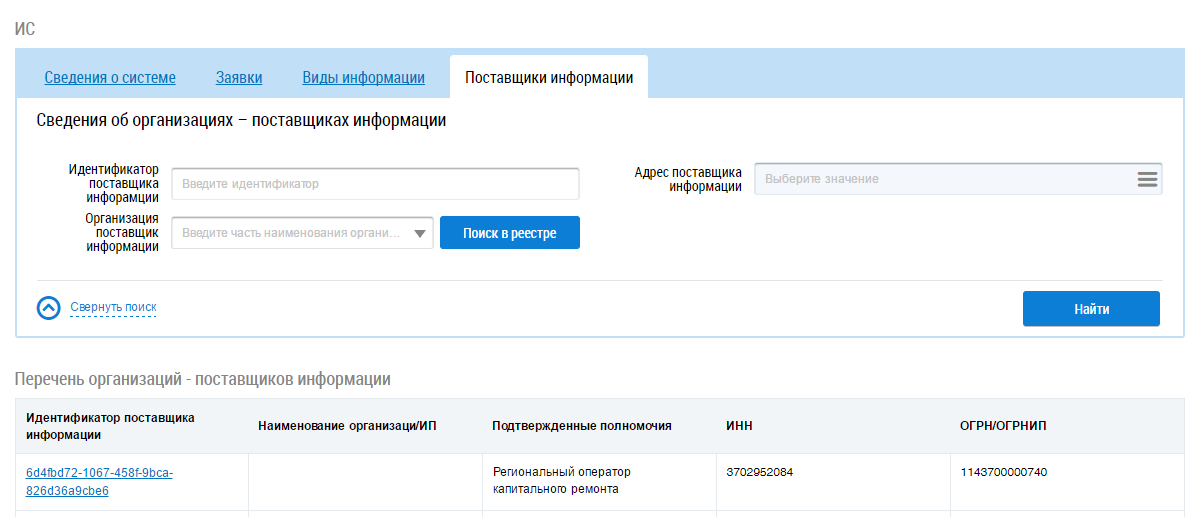Select the Поставщики информации tab

pyautogui.click(x=549, y=78)
